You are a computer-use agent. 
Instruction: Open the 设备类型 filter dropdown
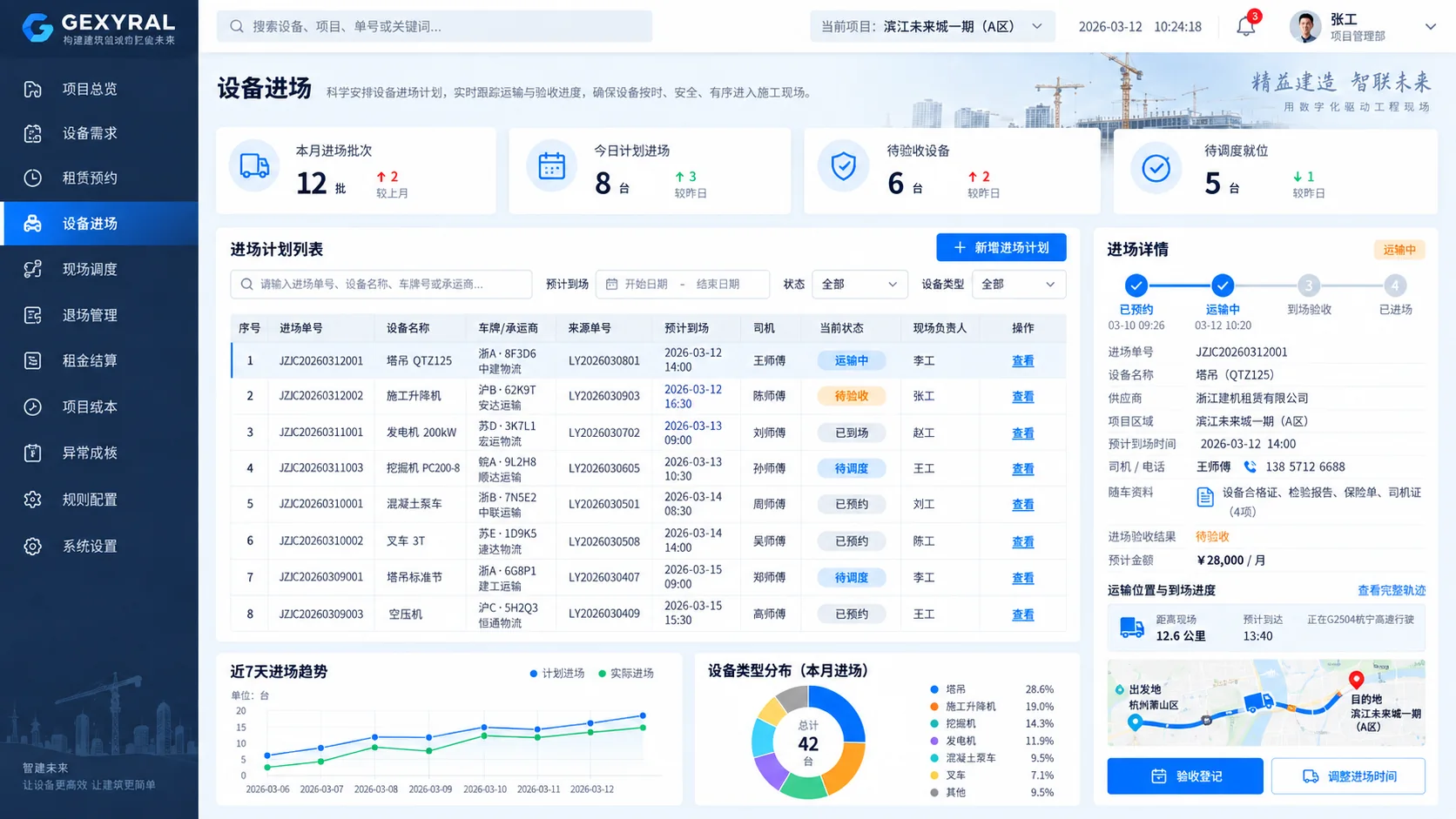pos(1018,285)
